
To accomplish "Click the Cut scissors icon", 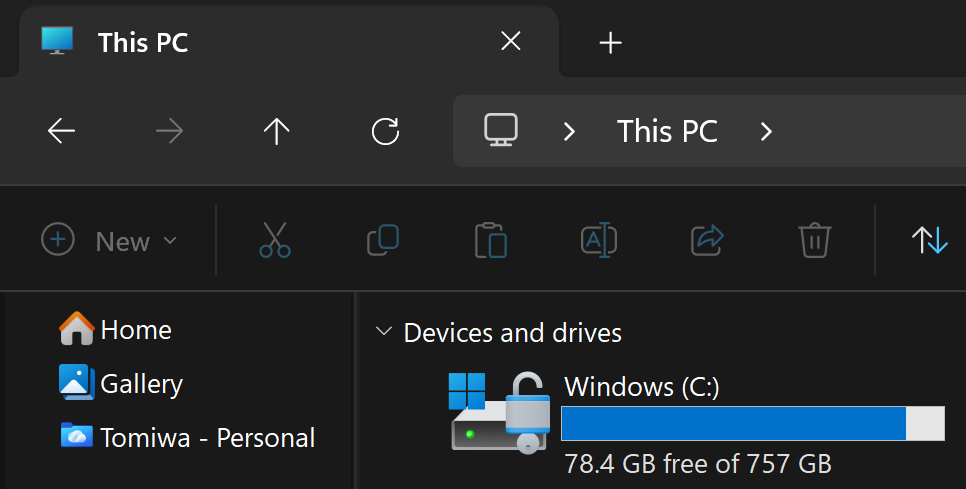I will point(275,240).
